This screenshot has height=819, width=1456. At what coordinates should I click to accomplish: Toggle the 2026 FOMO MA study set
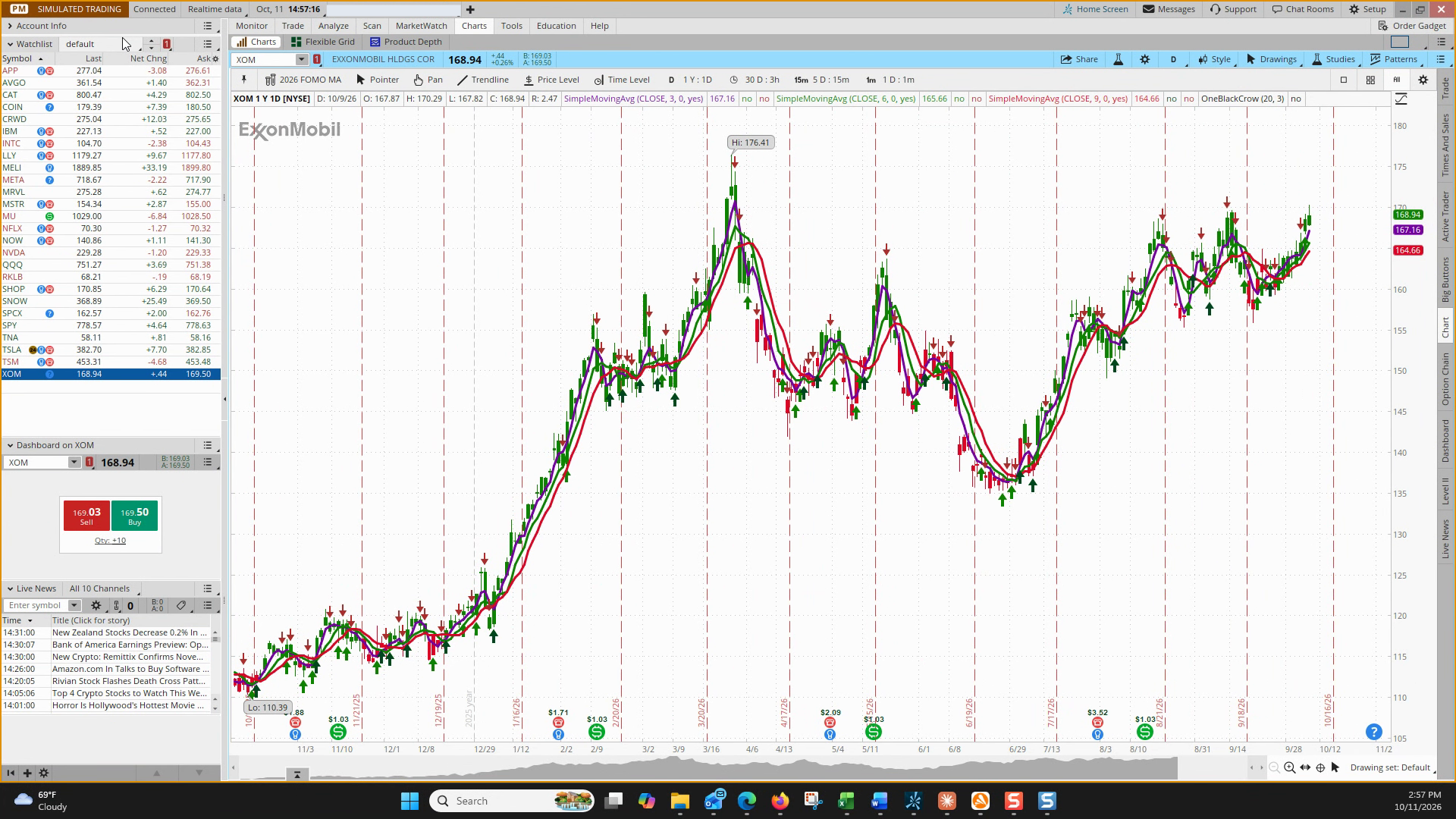coord(303,80)
